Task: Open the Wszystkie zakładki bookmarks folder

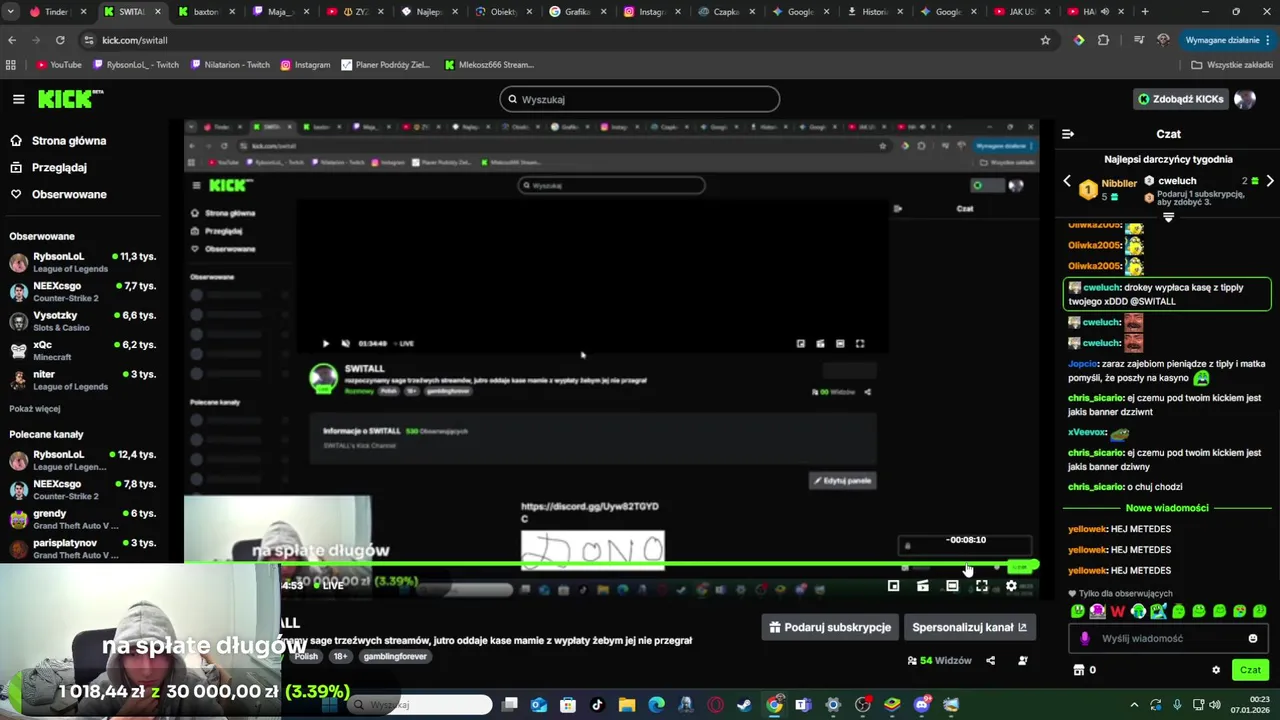Action: [1232, 65]
